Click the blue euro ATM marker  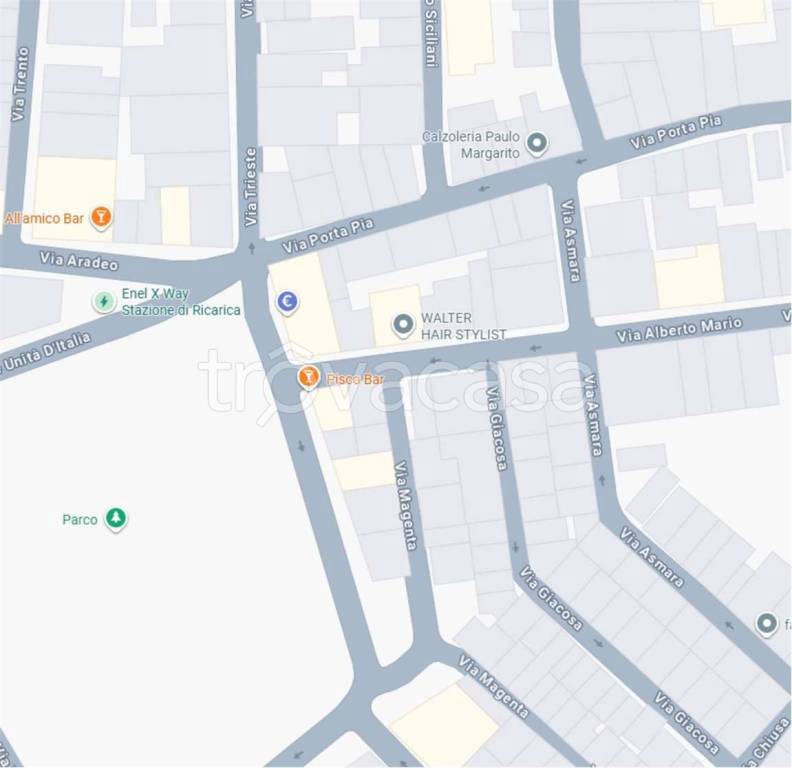tap(287, 302)
